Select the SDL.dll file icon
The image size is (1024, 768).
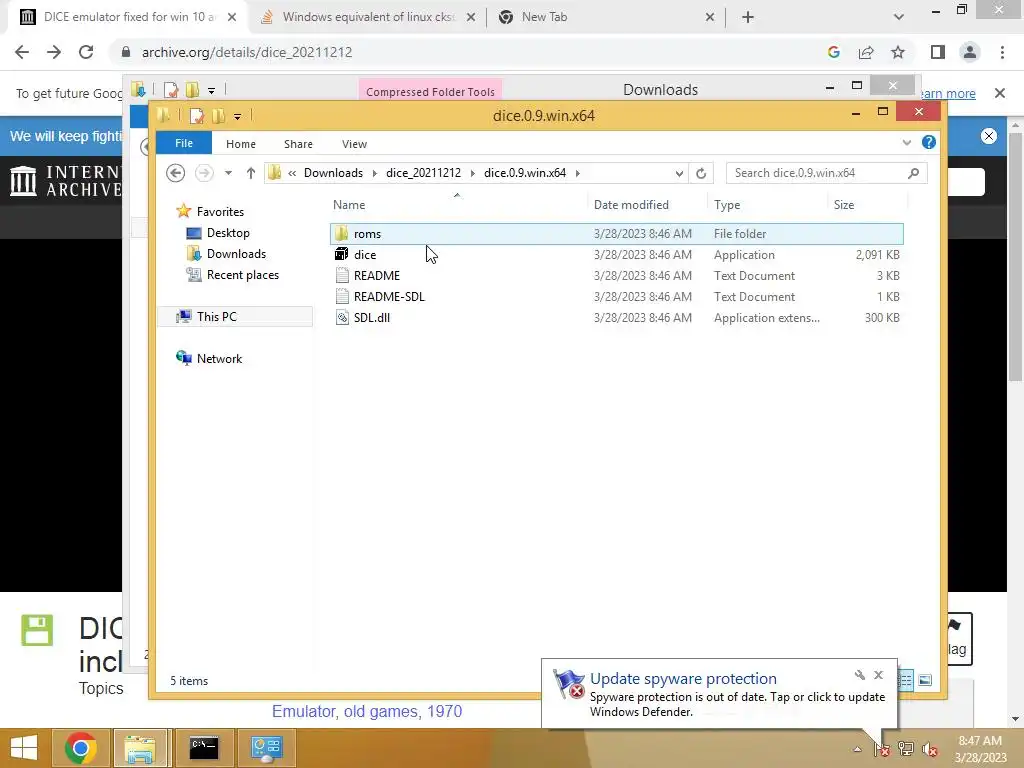tap(342, 317)
